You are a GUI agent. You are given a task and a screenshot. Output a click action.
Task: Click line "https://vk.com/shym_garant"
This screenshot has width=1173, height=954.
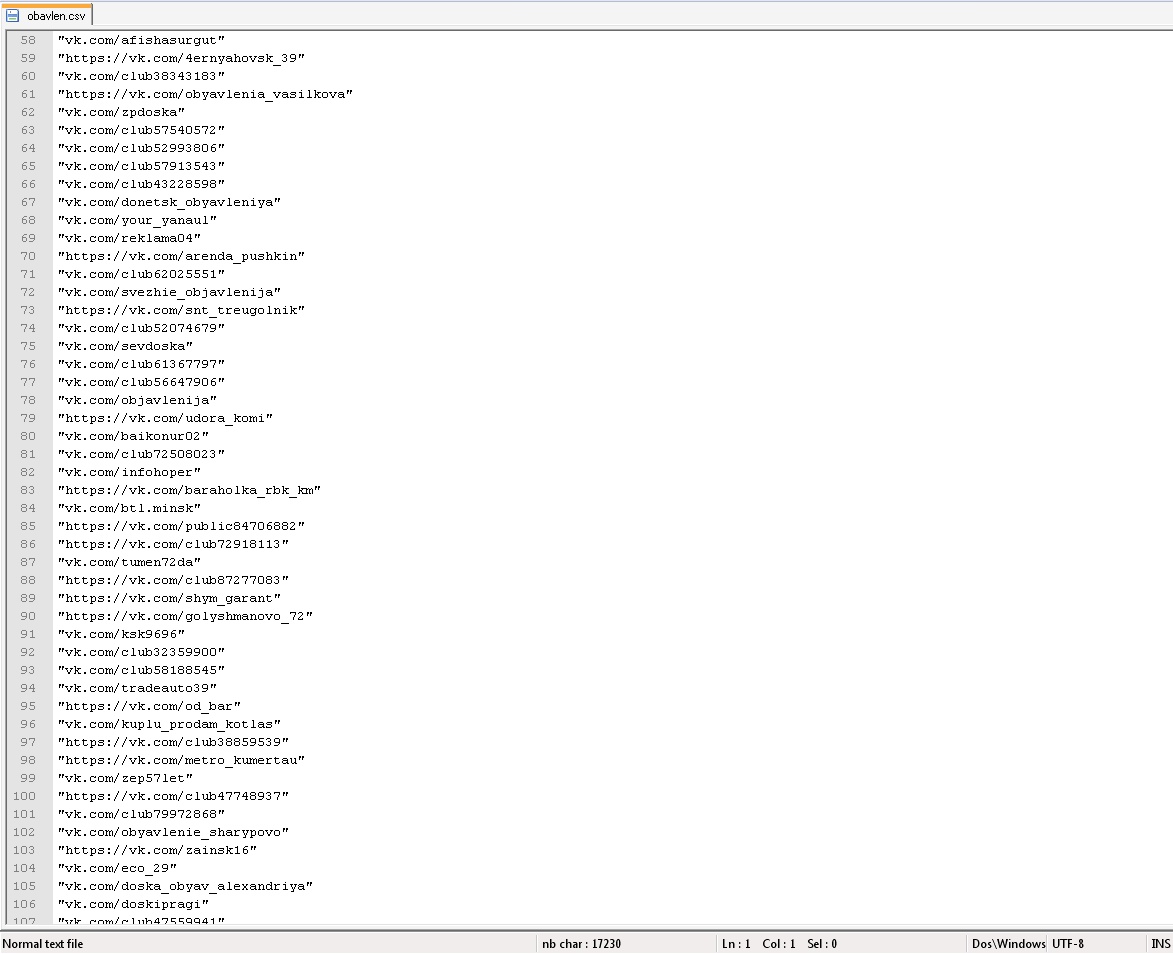coord(169,598)
